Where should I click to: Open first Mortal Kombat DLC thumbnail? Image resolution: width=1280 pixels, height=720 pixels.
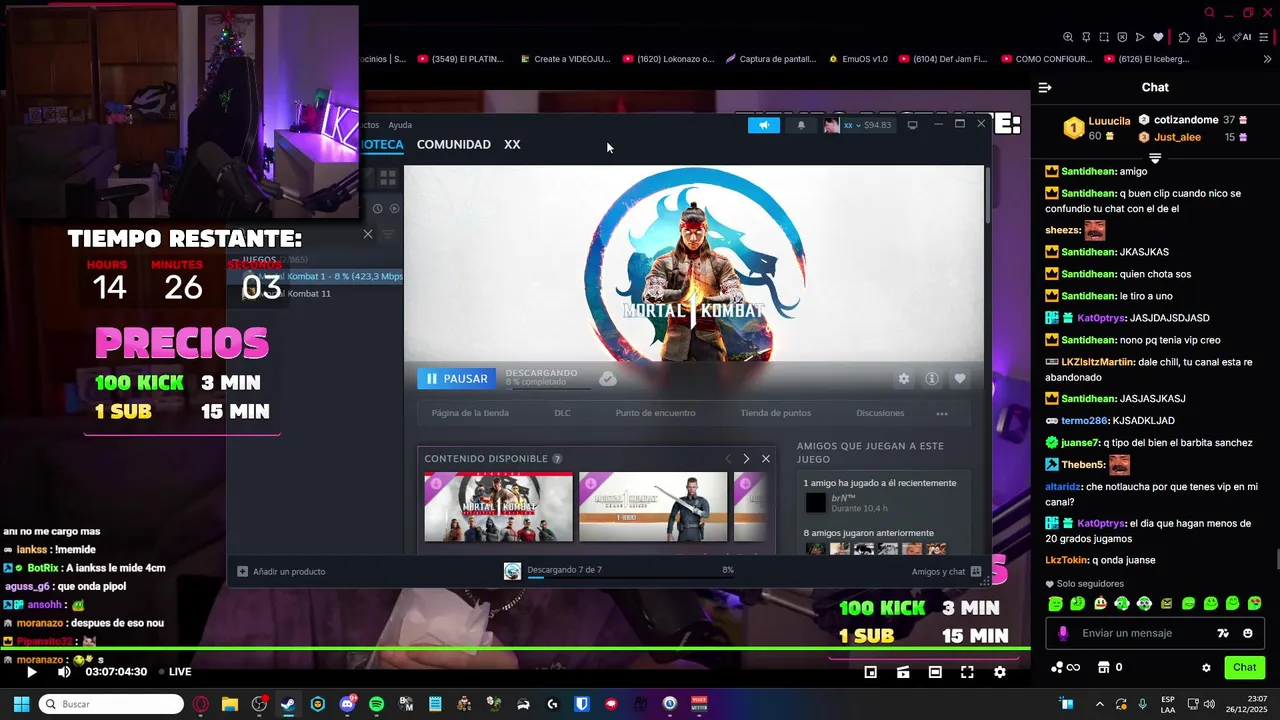[x=499, y=507]
